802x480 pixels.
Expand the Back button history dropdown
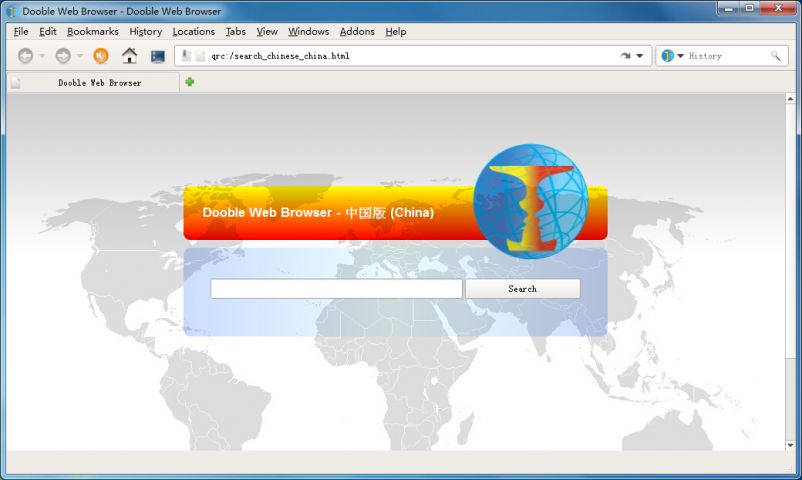click(42, 56)
